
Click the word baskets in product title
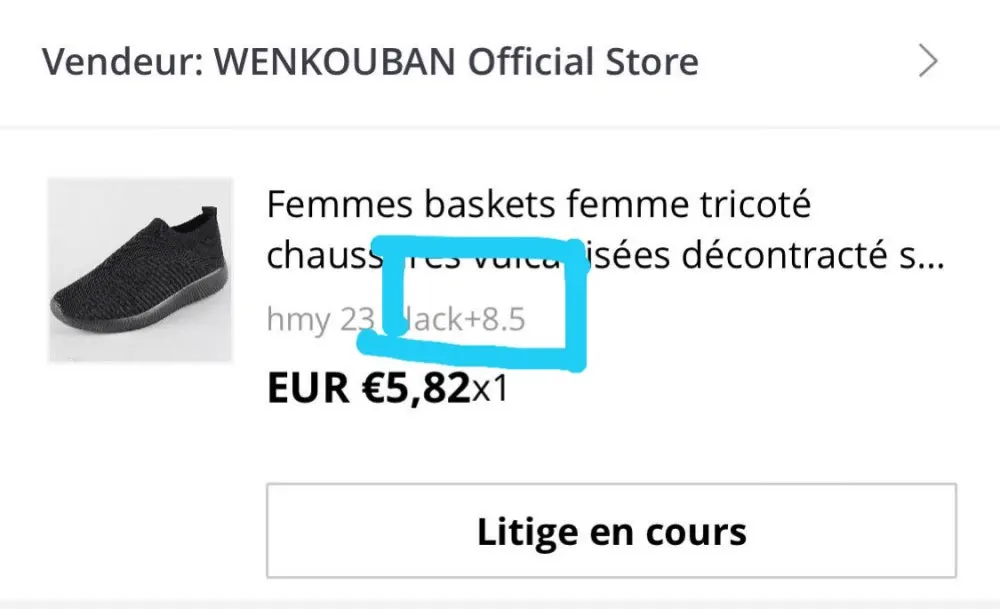coord(490,205)
